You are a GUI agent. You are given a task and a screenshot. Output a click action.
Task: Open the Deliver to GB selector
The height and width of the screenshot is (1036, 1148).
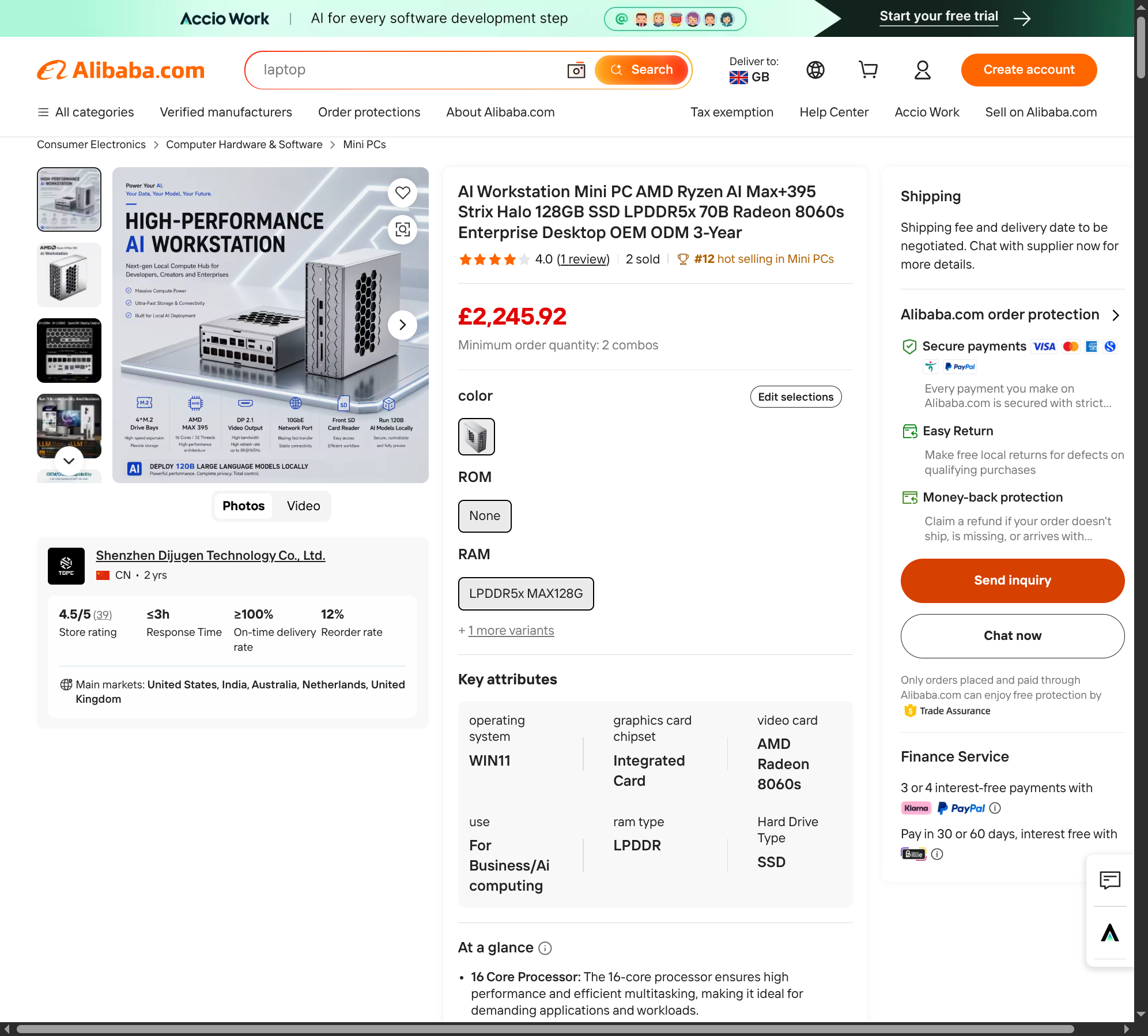click(753, 70)
